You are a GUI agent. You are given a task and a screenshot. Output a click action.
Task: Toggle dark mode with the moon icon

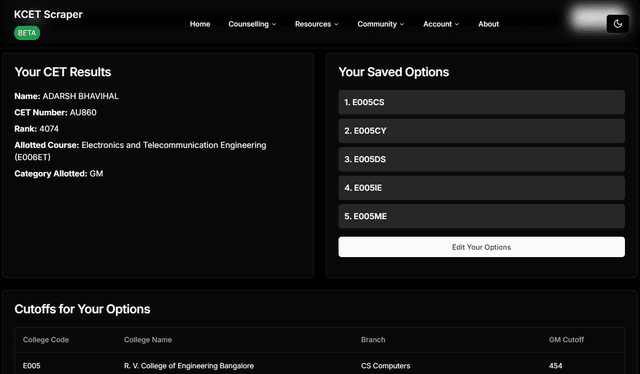pos(618,24)
